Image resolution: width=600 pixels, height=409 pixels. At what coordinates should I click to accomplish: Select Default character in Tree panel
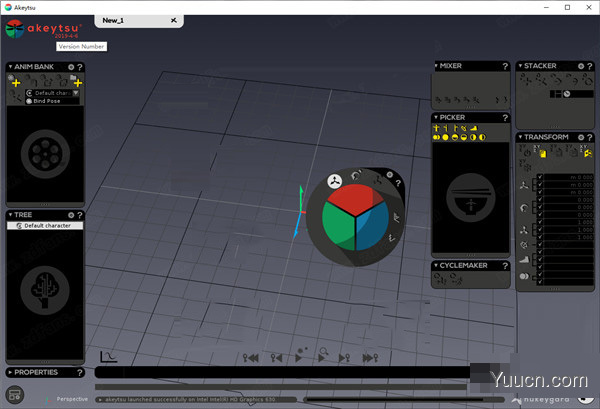coord(47,226)
